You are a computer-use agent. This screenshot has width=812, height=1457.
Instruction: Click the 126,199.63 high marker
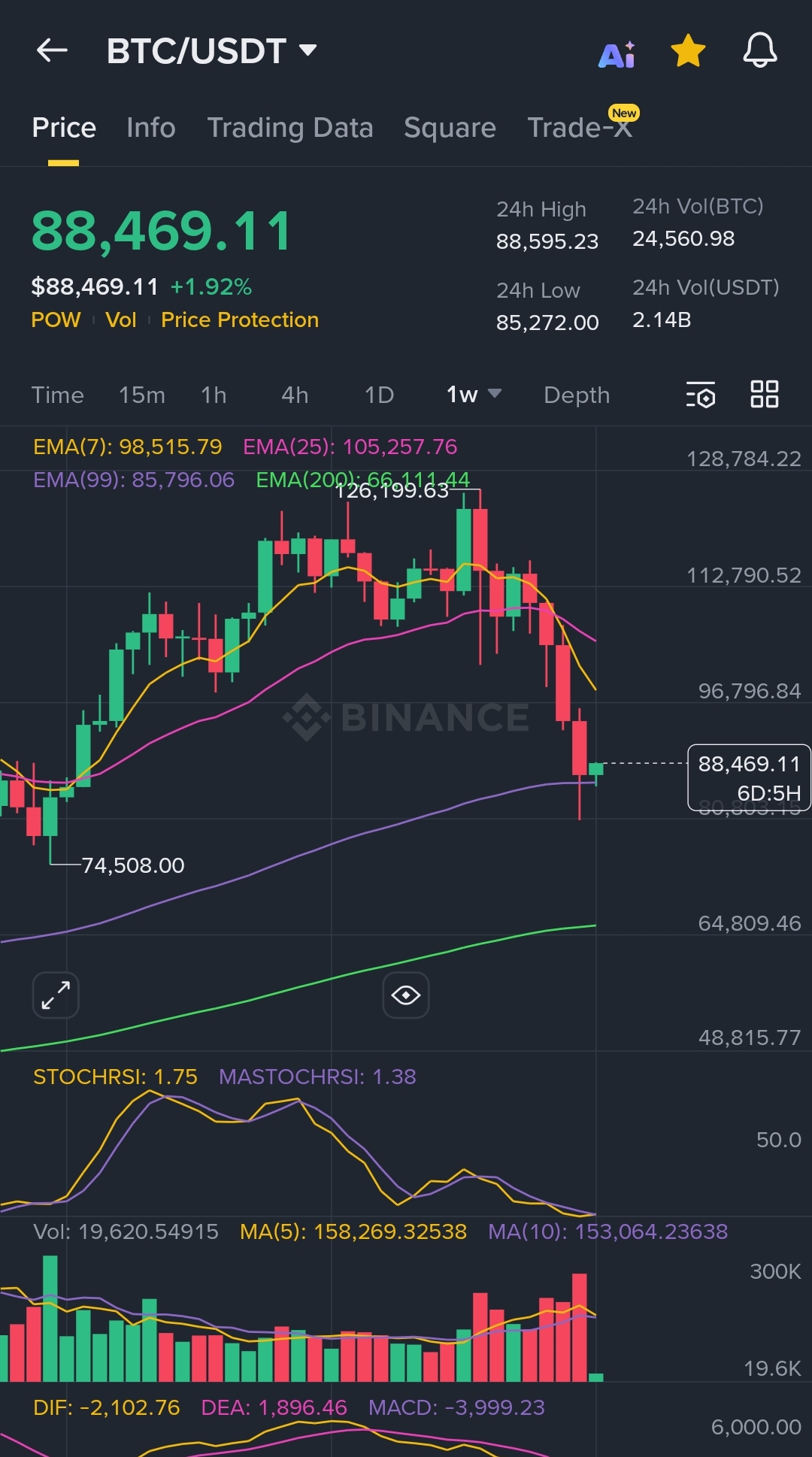click(392, 491)
